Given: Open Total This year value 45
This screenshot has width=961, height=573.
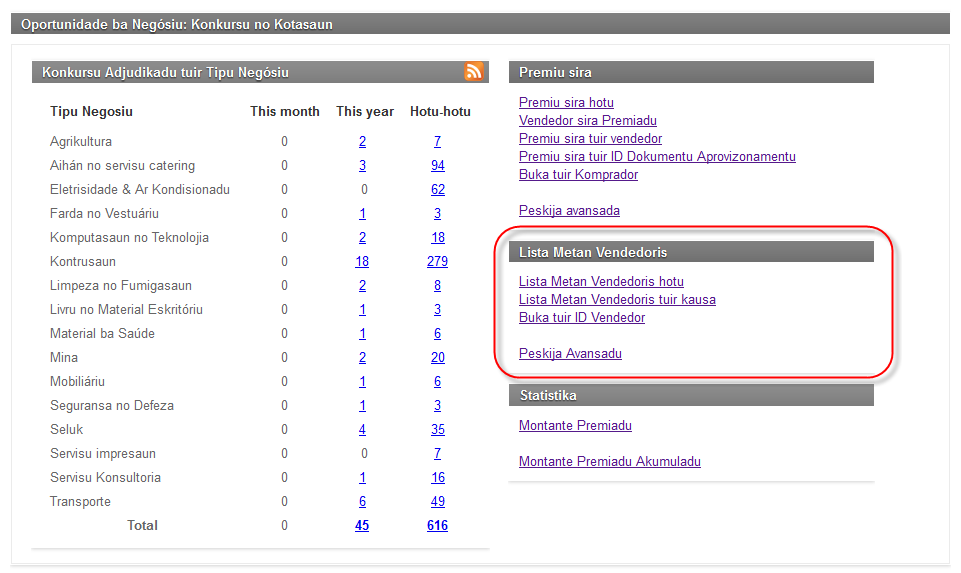Looking at the screenshot, I should [362, 526].
